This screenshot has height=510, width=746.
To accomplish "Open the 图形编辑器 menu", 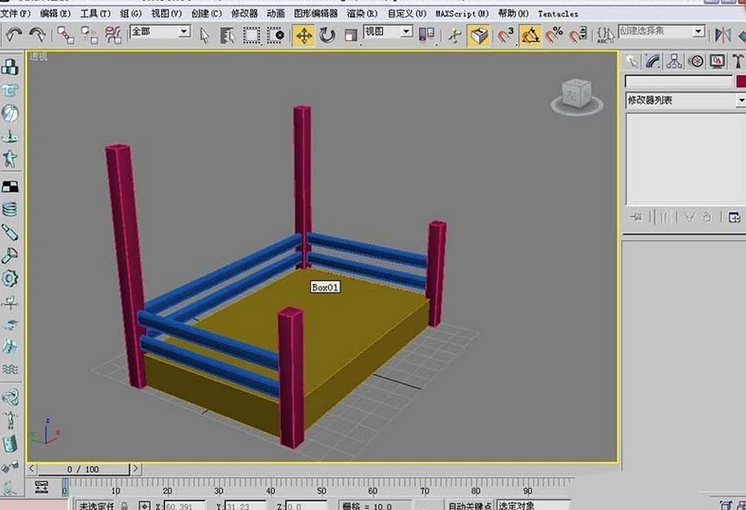I will coord(315,13).
